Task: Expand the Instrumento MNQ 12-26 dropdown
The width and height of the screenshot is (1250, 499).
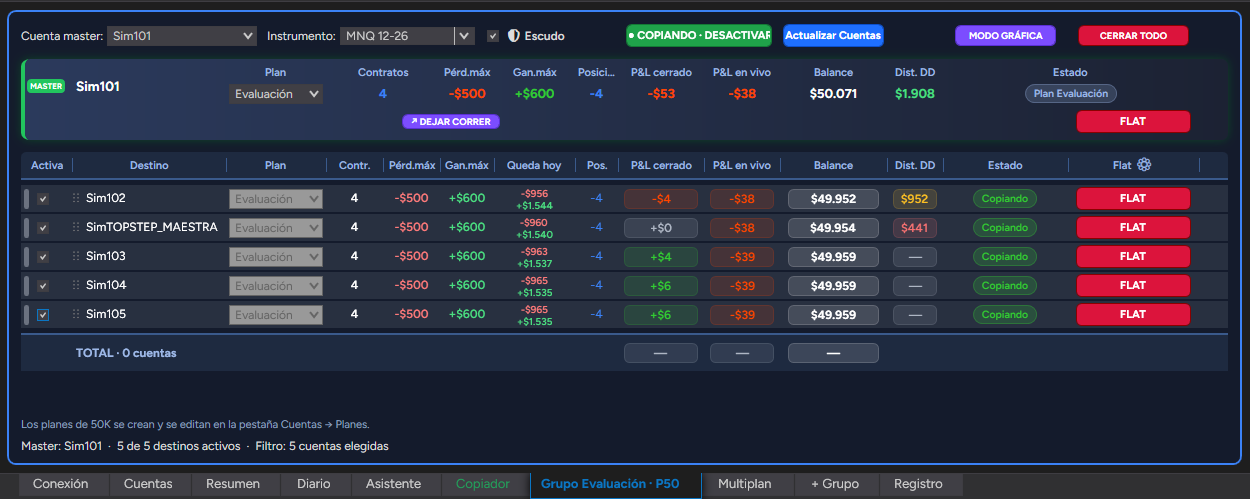Action: [x=407, y=36]
